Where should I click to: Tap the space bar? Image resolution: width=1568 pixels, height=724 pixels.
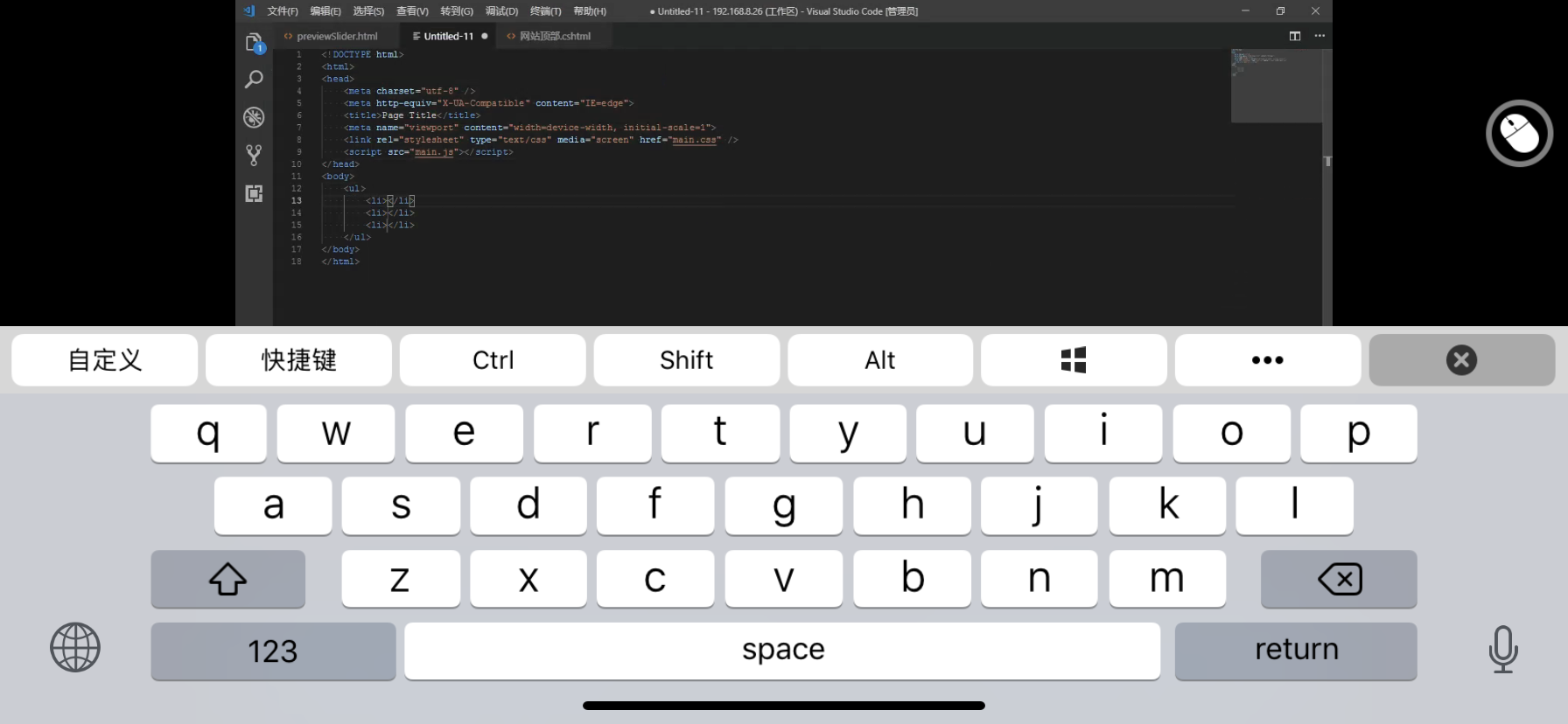782,651
